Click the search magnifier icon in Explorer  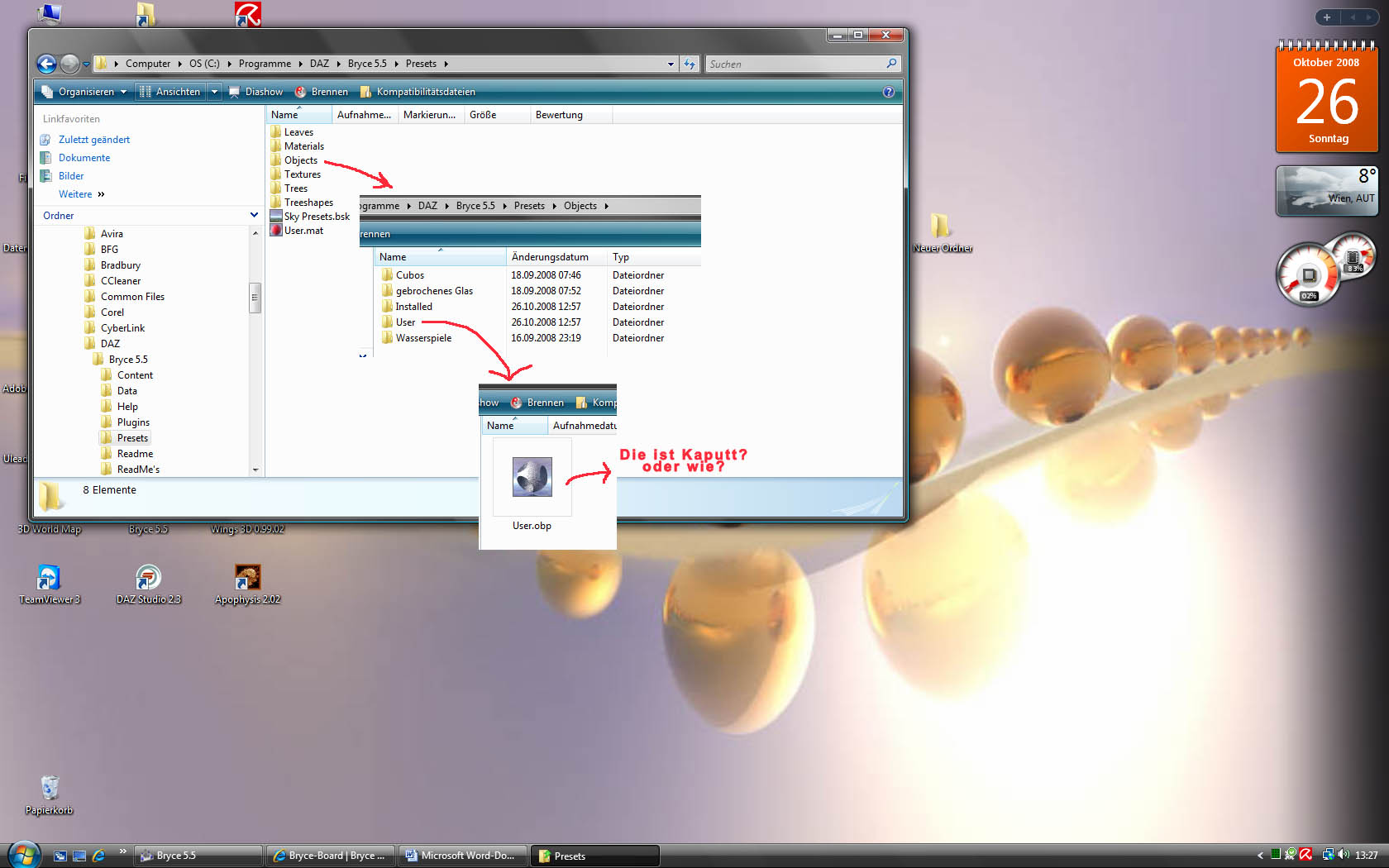(x=891, y=64)
